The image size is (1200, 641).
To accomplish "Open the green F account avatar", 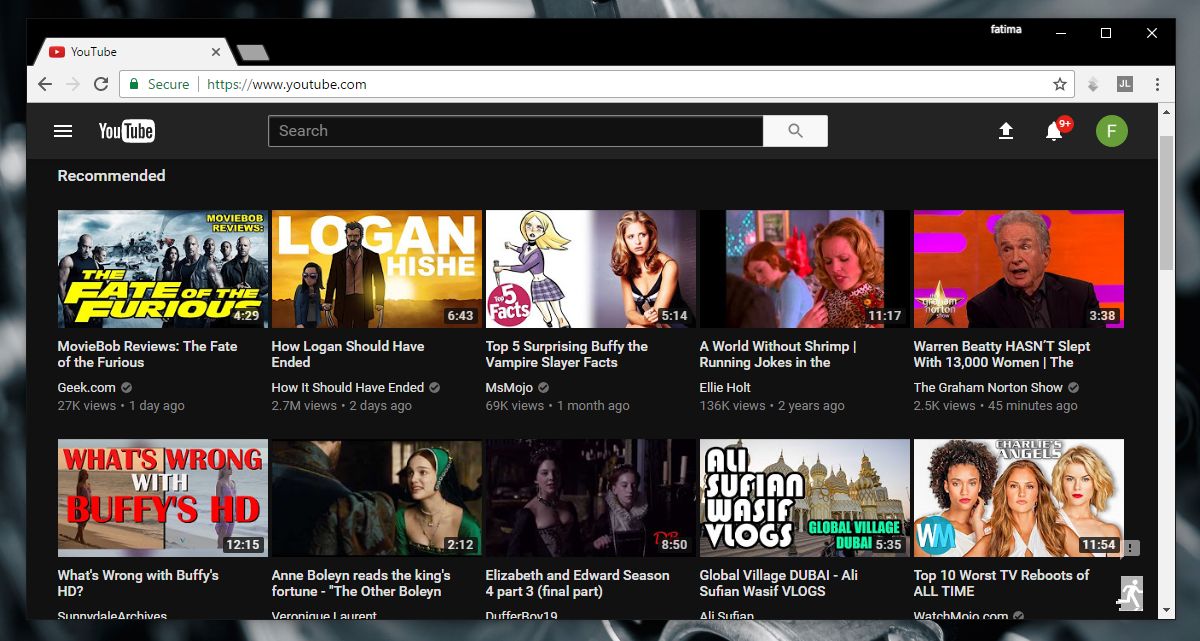I will click(1111, 131).
